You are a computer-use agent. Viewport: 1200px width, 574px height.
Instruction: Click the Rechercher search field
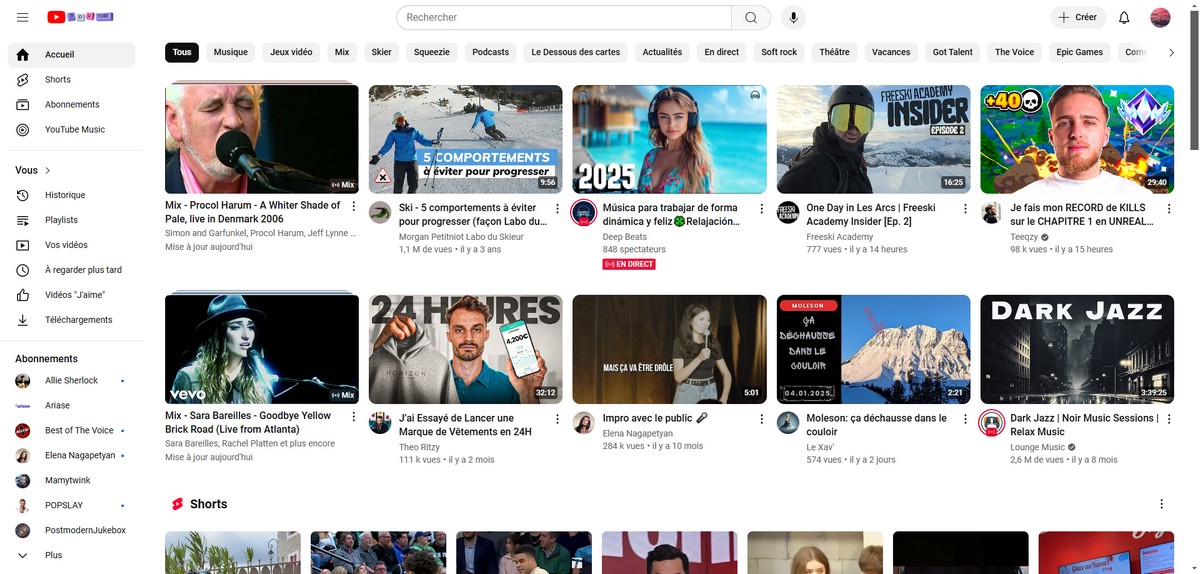[565, 17]
